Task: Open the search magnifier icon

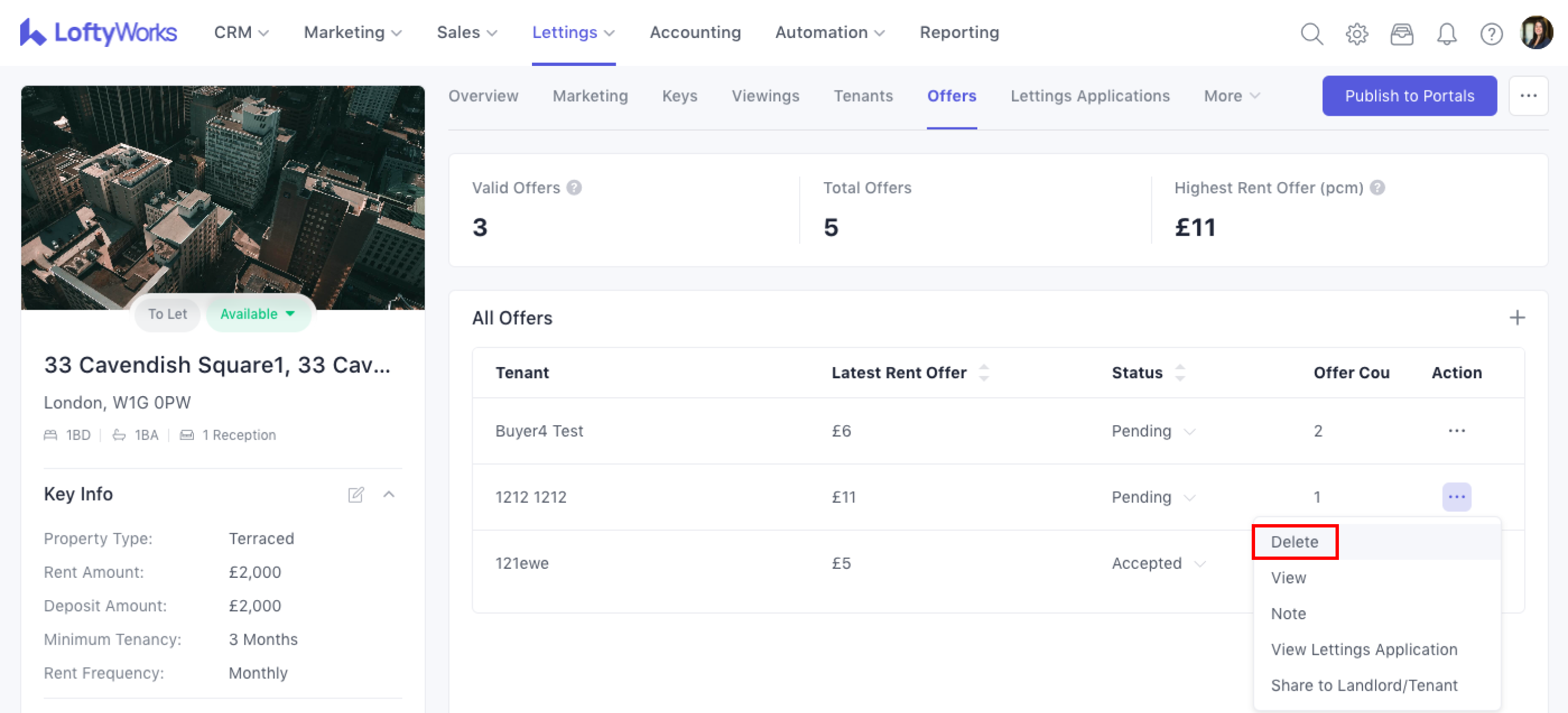Action: coord(1311,34)
